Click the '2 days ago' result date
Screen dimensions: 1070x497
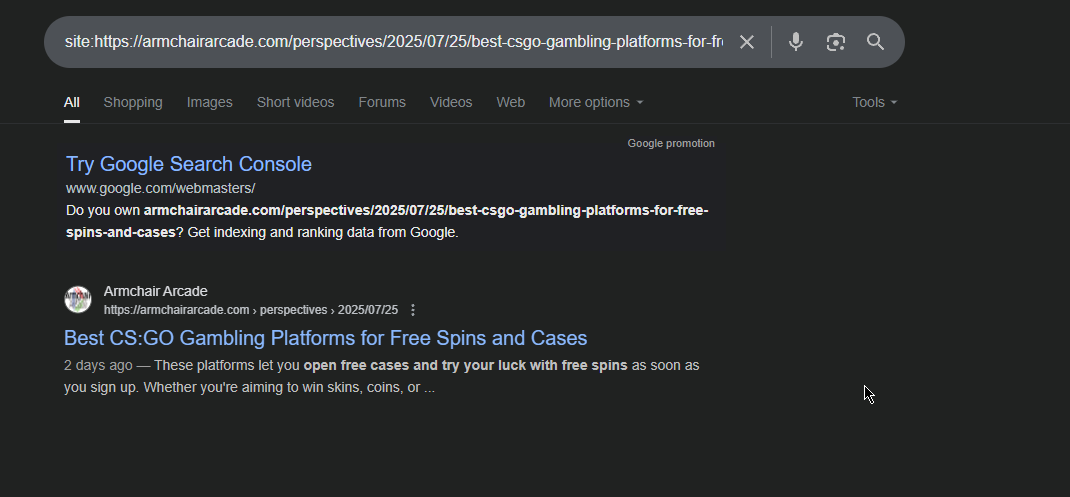pos(98,366)
